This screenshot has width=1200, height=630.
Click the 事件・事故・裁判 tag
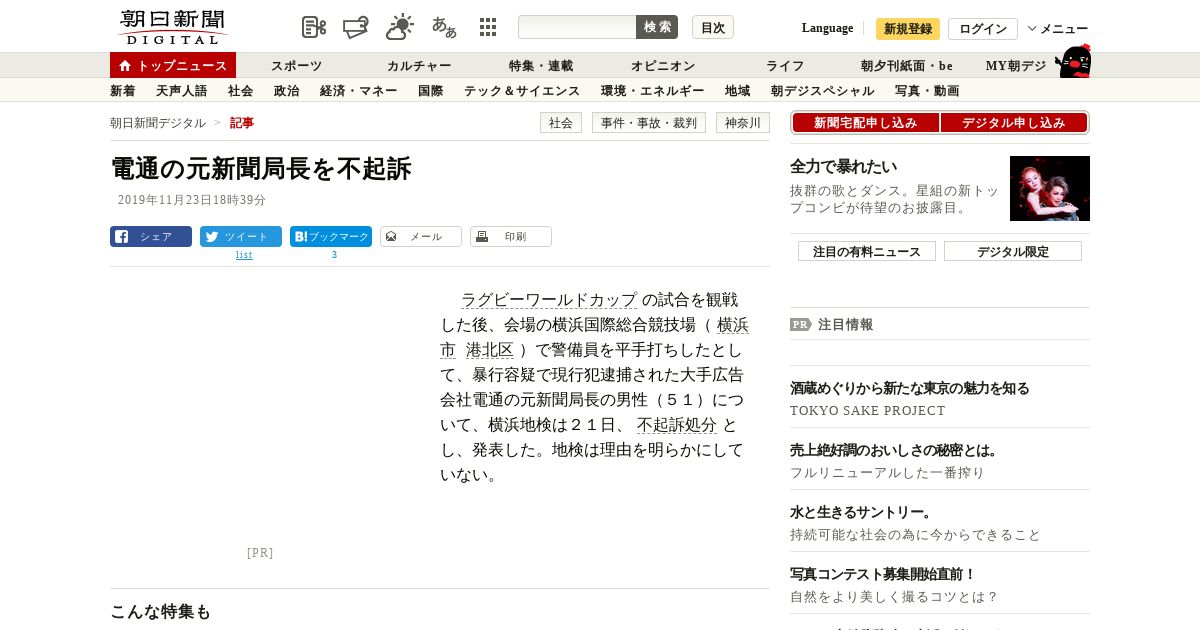[x=649, y=123]
